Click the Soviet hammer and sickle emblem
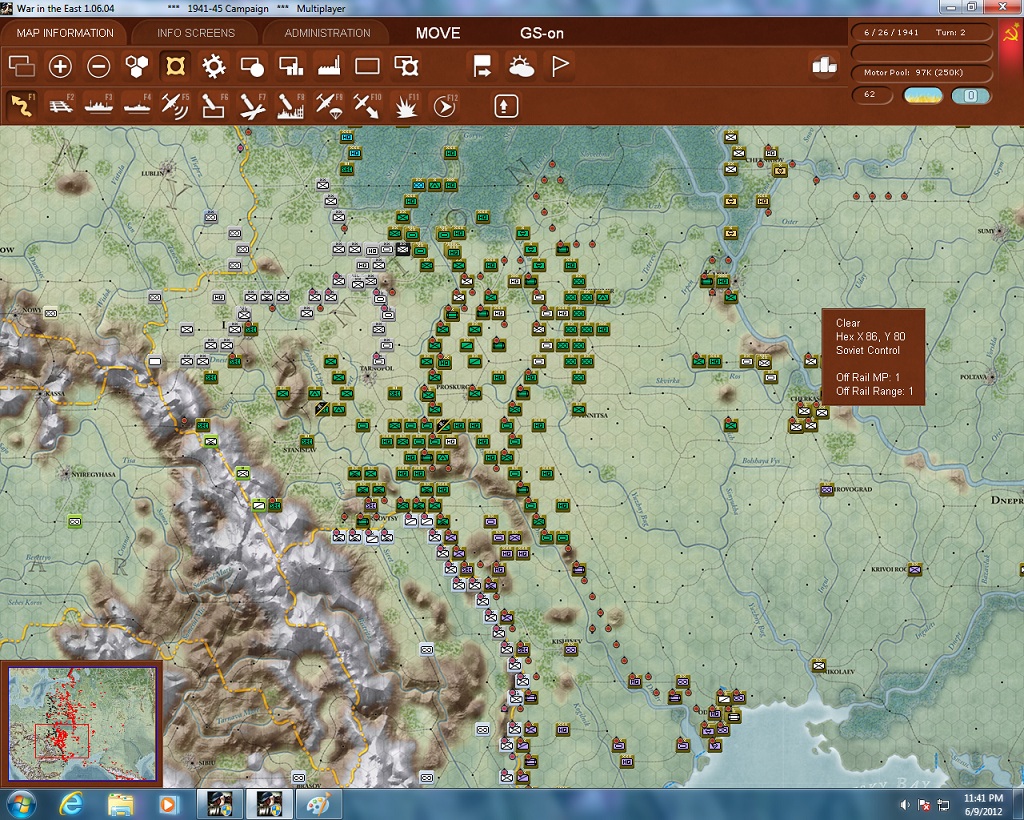Screen dimensions: 1024x820 [1010, 33]
